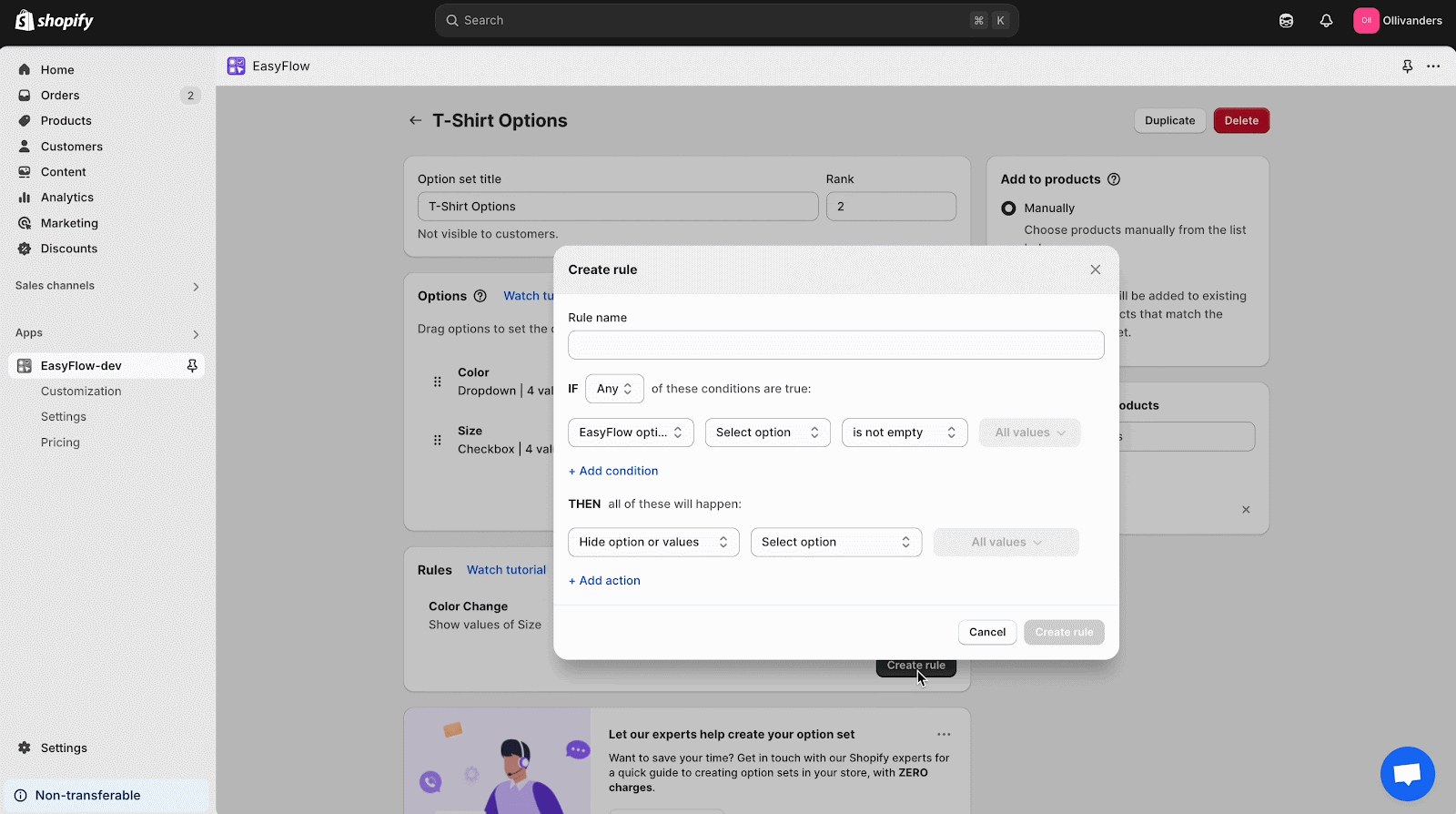
Task: Open store Settings gear at bottom
Action: pos(25,748)
